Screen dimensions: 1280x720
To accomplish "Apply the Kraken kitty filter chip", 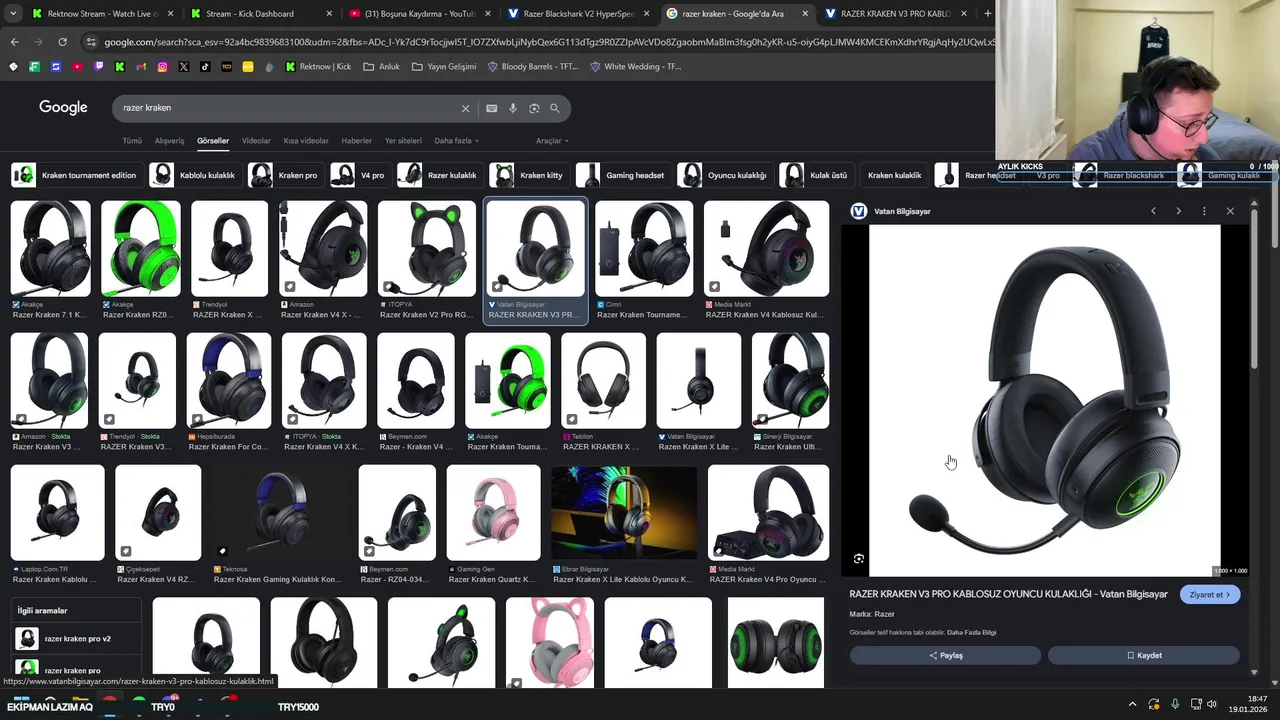I will [x=527, y=175].
